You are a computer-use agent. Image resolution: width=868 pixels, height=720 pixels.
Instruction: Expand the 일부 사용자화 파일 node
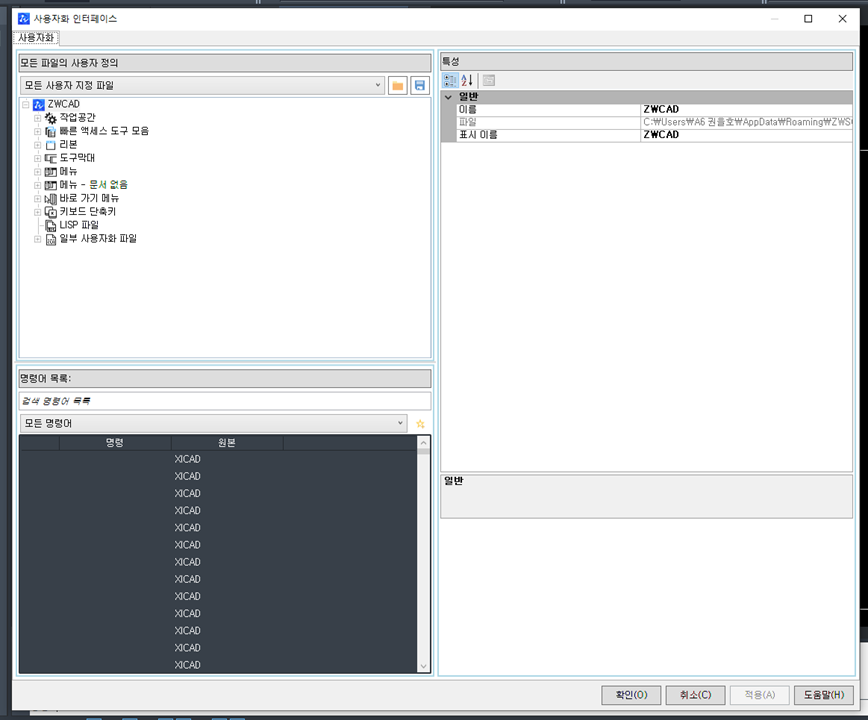pos(38,239)
